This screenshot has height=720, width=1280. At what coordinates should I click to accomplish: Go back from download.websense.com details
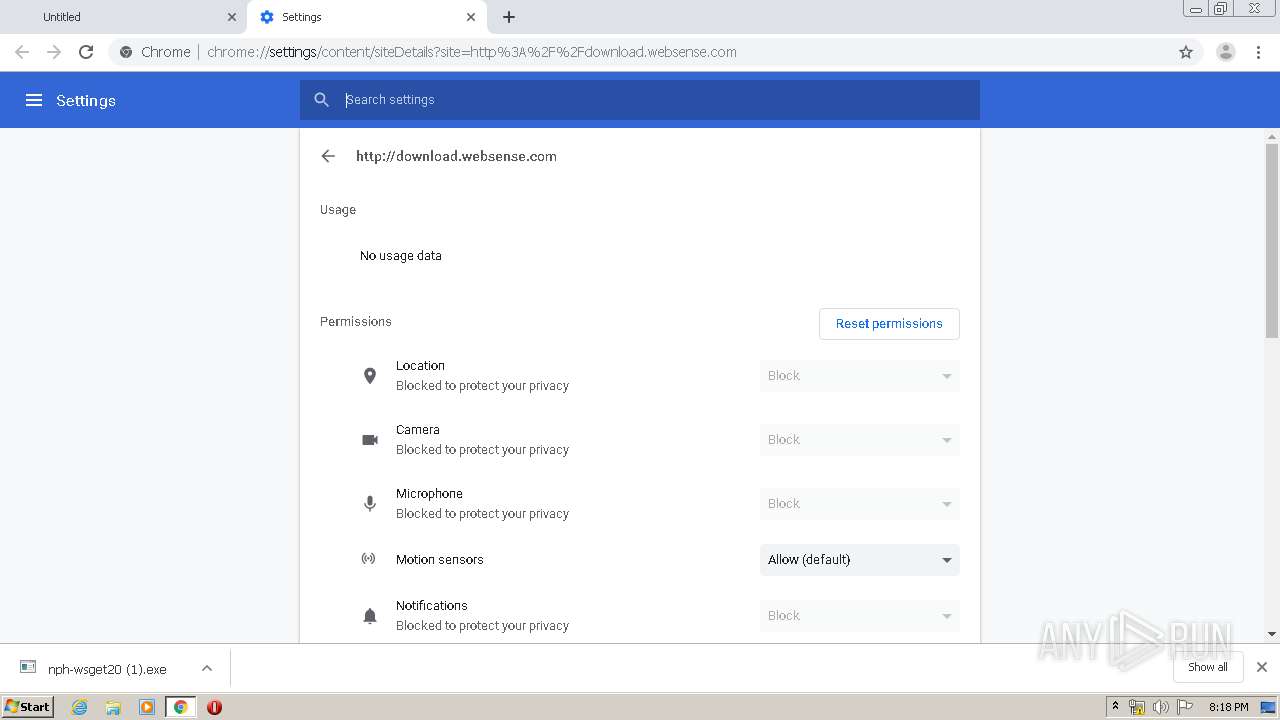coord(328,156)
